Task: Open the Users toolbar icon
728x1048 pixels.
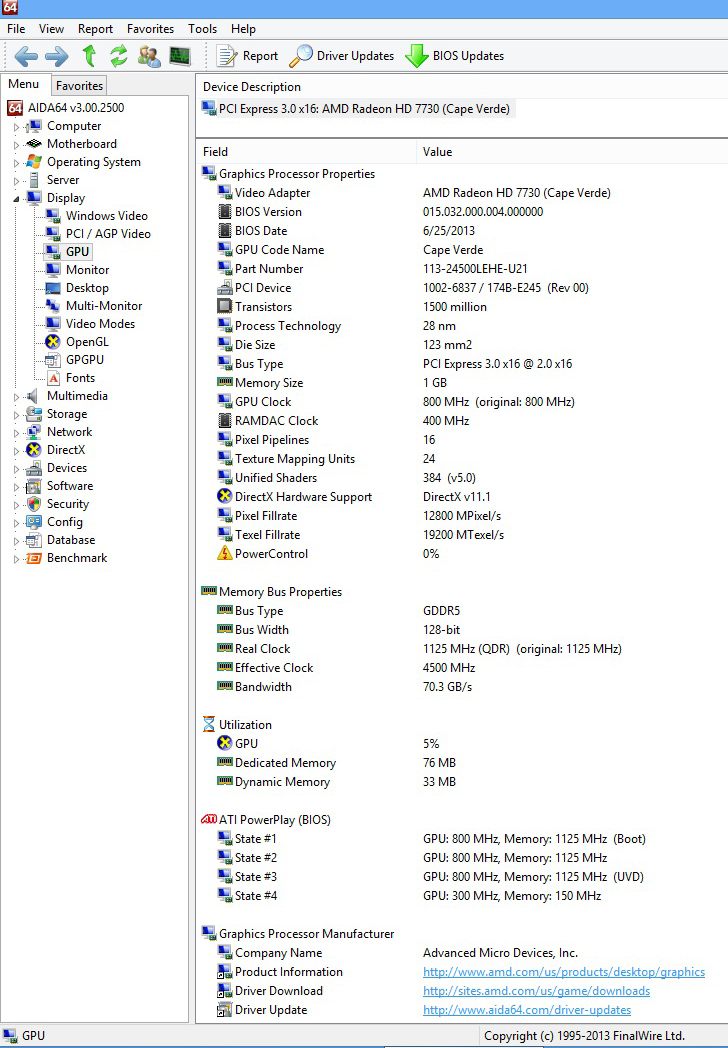Action: pos(149,56)
